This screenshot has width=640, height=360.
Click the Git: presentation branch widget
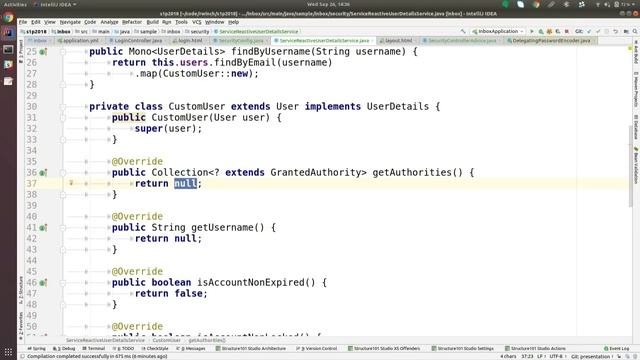click(x=592, y=356)
